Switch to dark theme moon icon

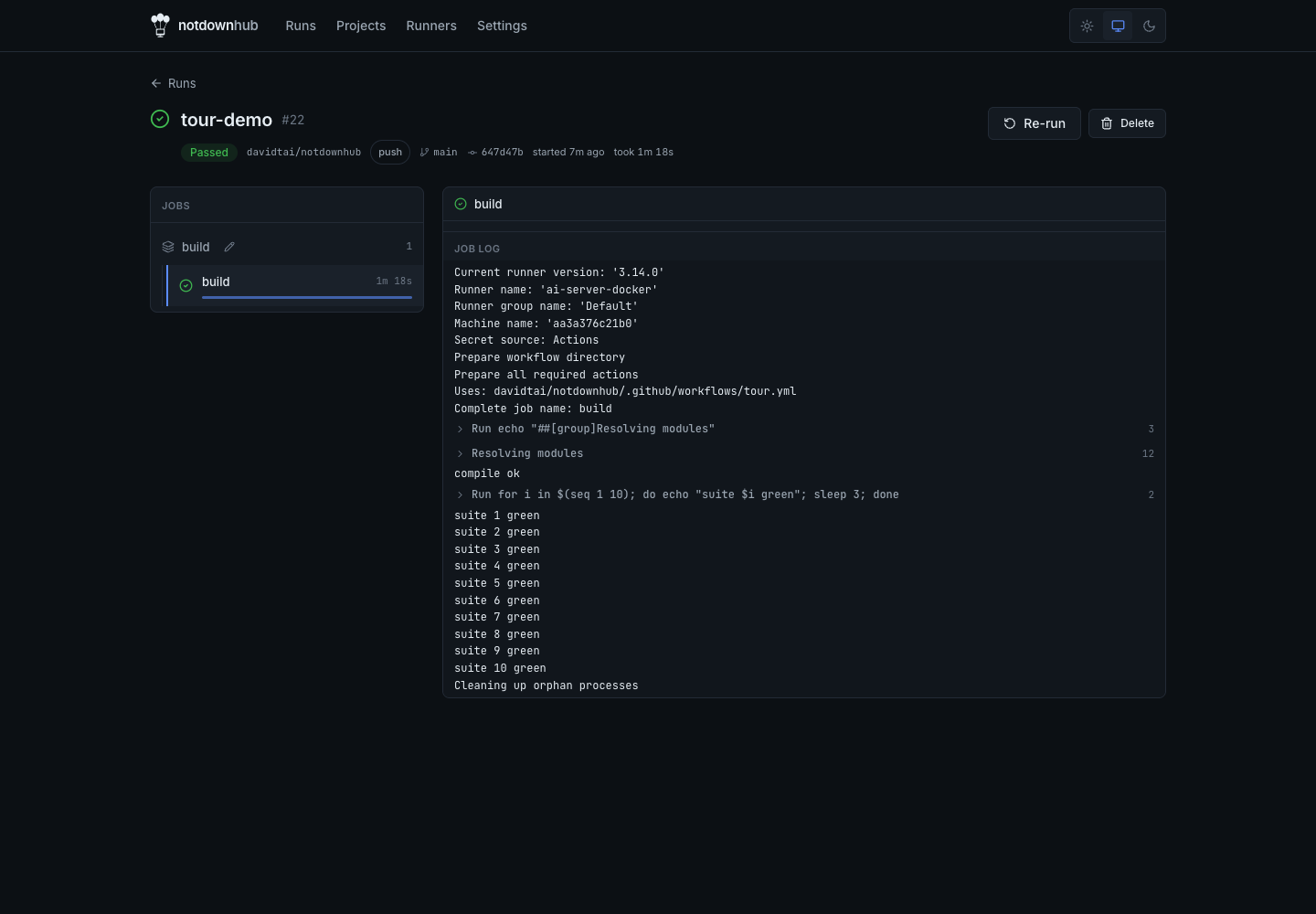(1149, 26)
